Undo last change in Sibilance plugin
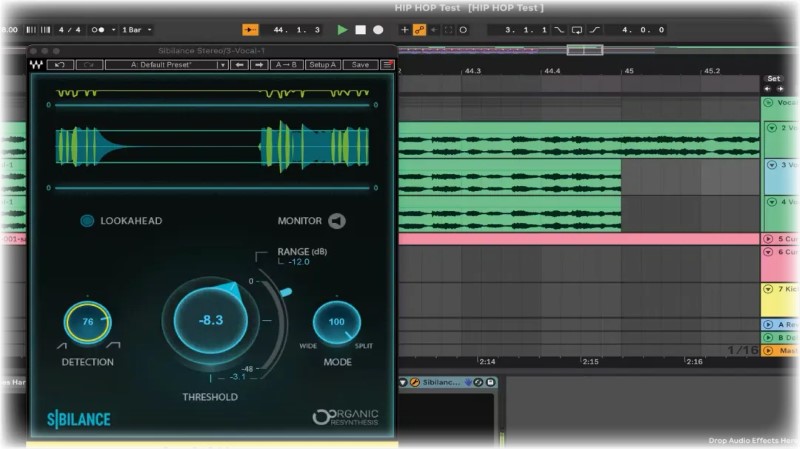The height and width of the screenshot is (449, 800). pos(60,65)
